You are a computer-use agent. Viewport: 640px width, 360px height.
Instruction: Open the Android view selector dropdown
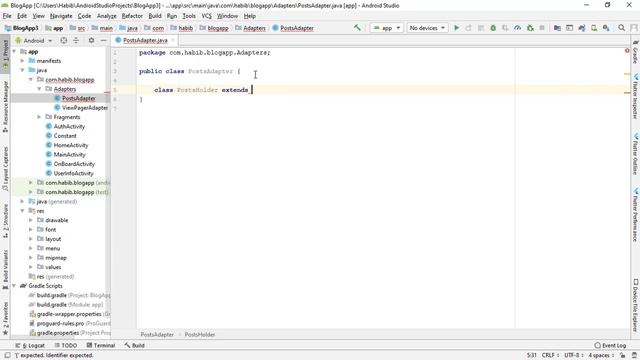tap(33, 40)
